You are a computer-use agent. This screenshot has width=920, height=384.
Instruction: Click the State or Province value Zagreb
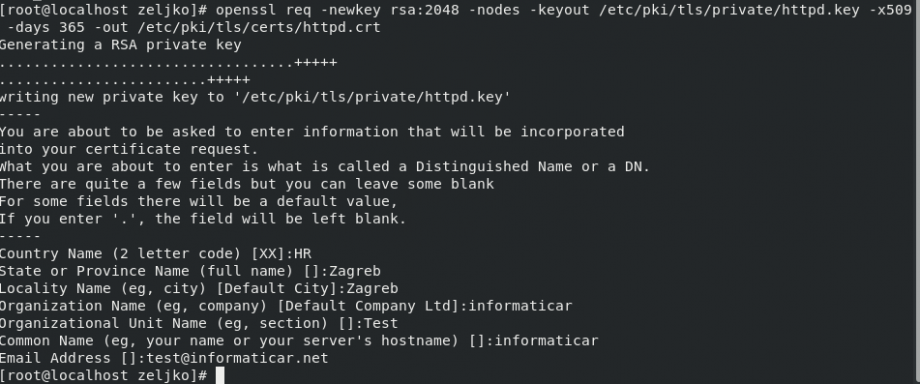[x=355, y=271]
